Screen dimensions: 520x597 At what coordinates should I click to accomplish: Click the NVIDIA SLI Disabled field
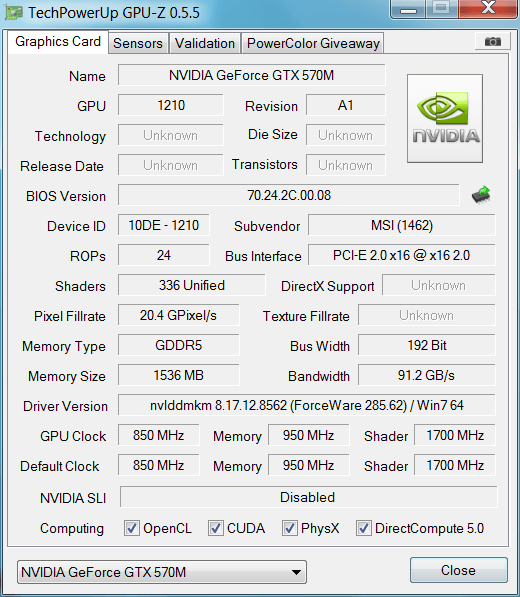tap(309, 497)
